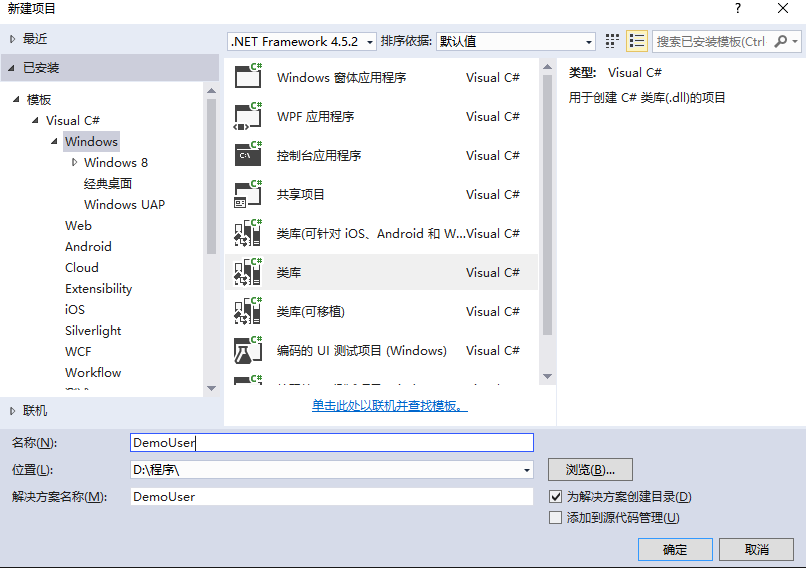Viewport: 806px width, 568px height.
Task: Select the Web category
Action: (78, 226)
